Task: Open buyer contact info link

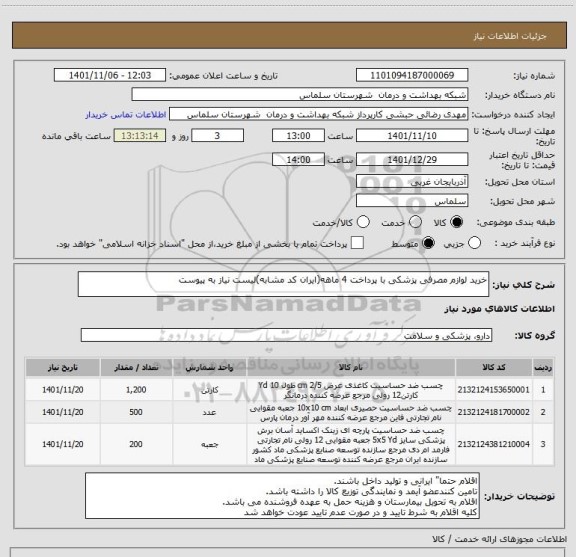Action: [x=126, y=115]
